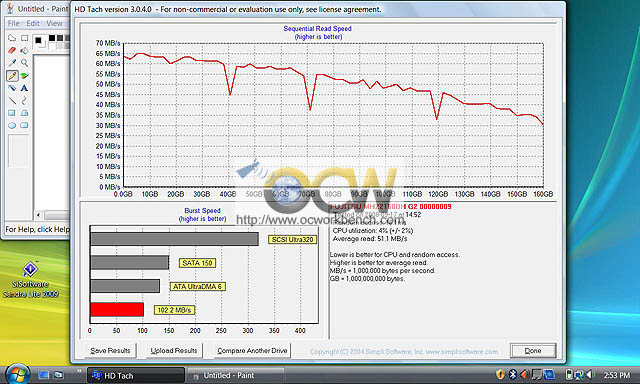The width and height of the screenshot is (640, 384).
Task: Click the Save Results button
Action: 110,351
